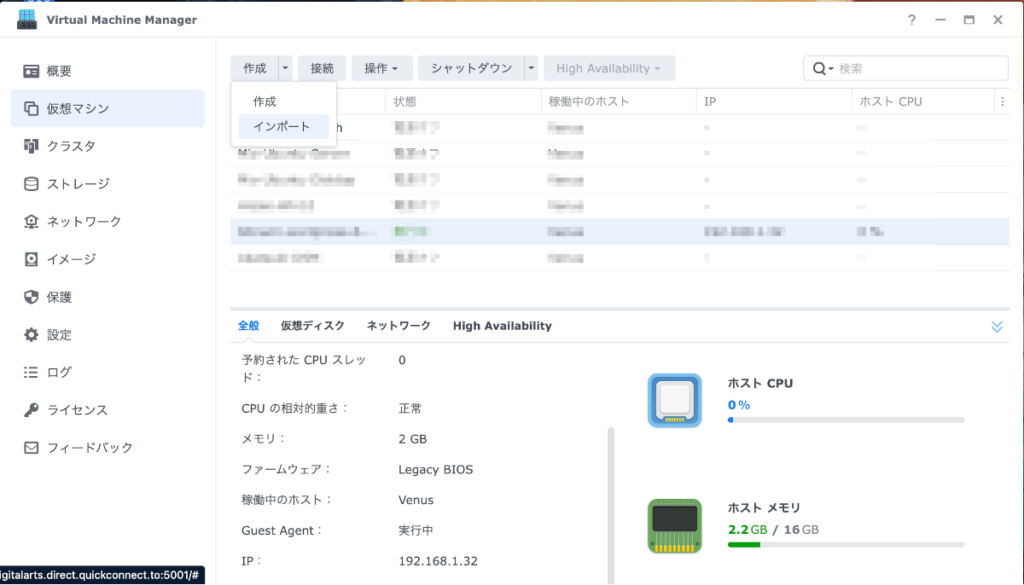Switch to the 全般 tab
Image resolution: width=1024 pixels, height=585 pixels.
point(249,326)
